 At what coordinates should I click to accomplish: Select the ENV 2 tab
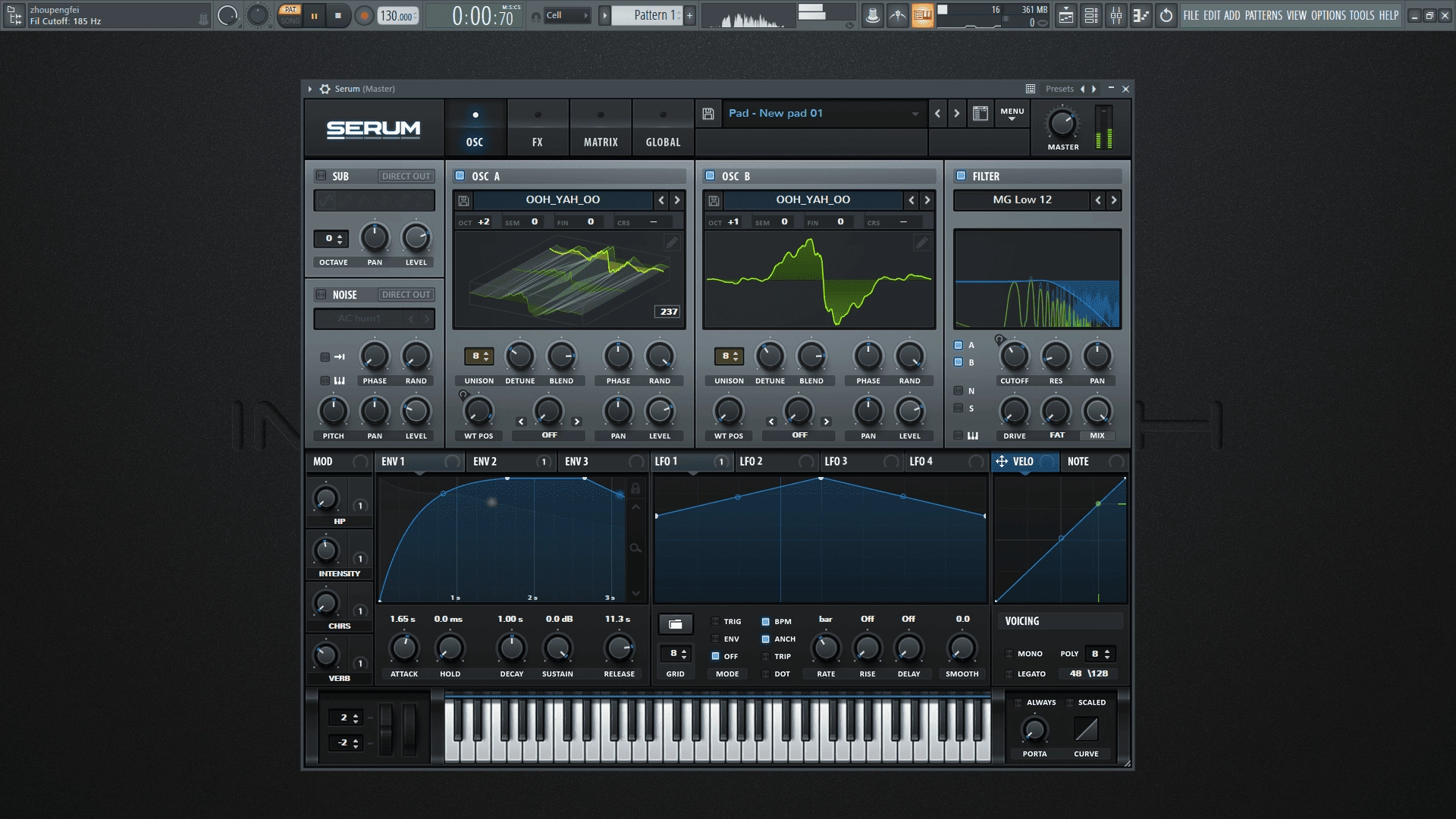click(510, 462)
